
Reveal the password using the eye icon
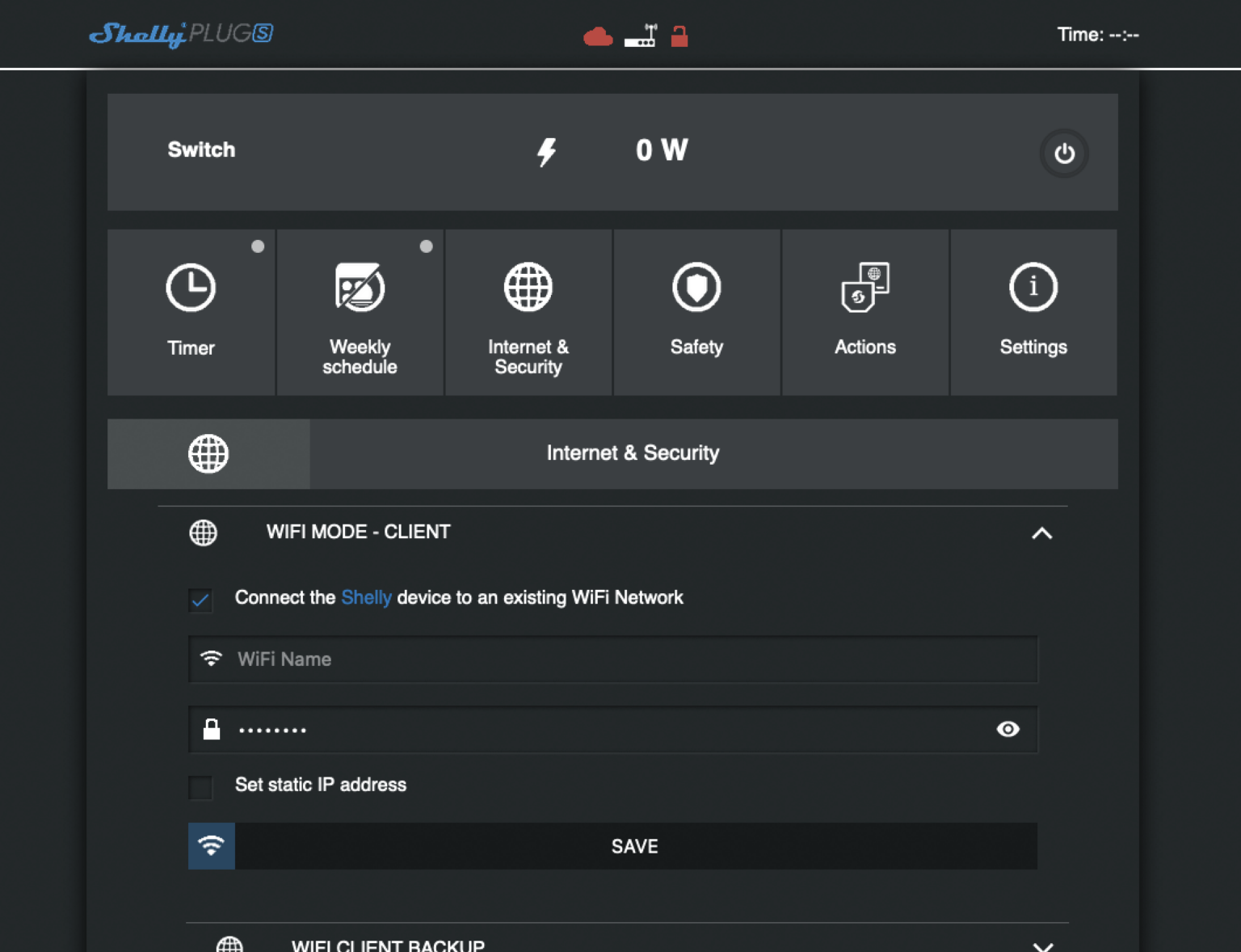[1008, 729]
